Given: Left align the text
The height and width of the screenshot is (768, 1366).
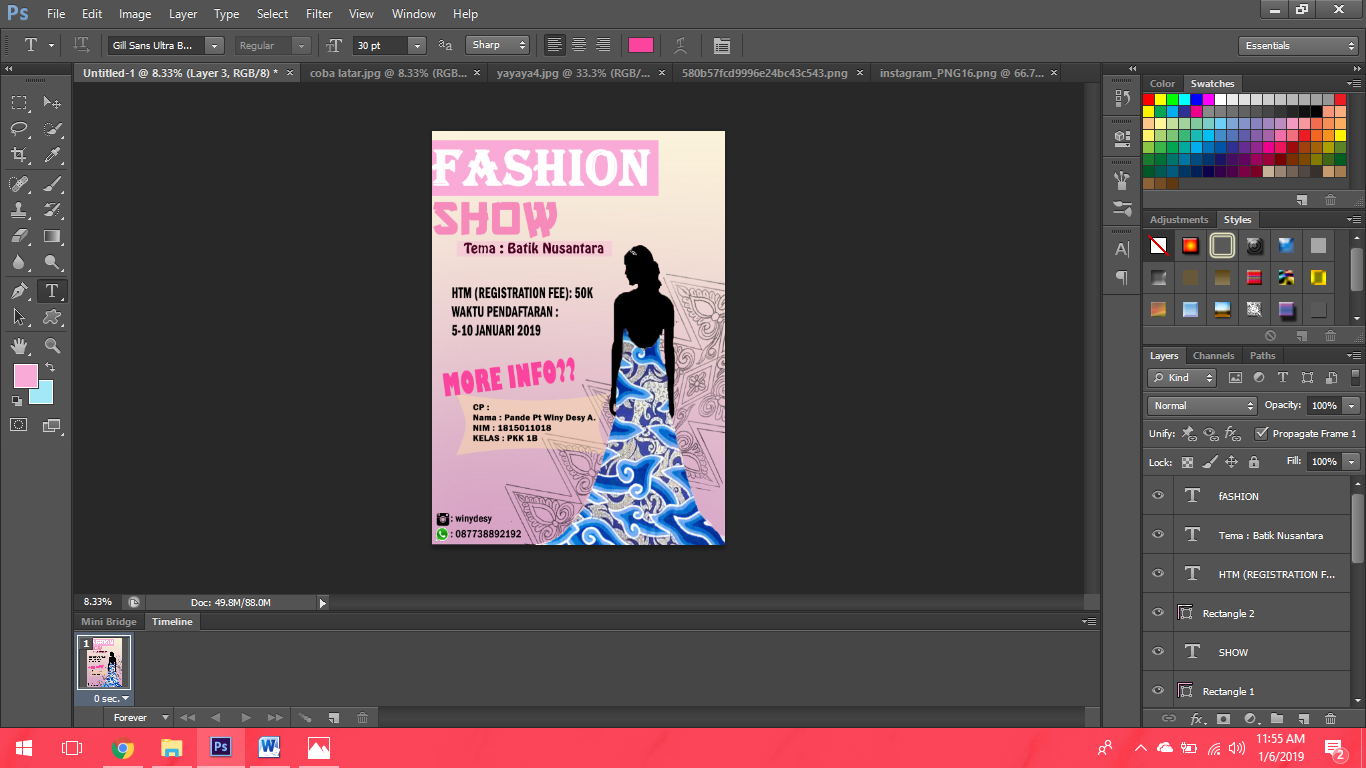Looking at the screenshot, I should click(x=554, y=45).
